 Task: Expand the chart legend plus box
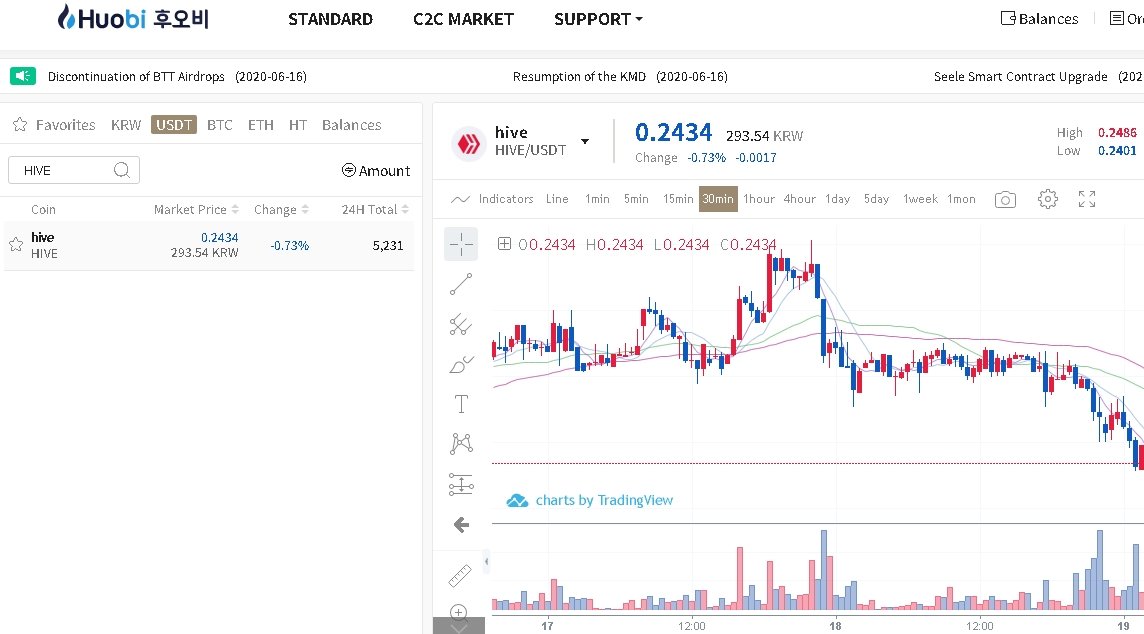point(504,244)
